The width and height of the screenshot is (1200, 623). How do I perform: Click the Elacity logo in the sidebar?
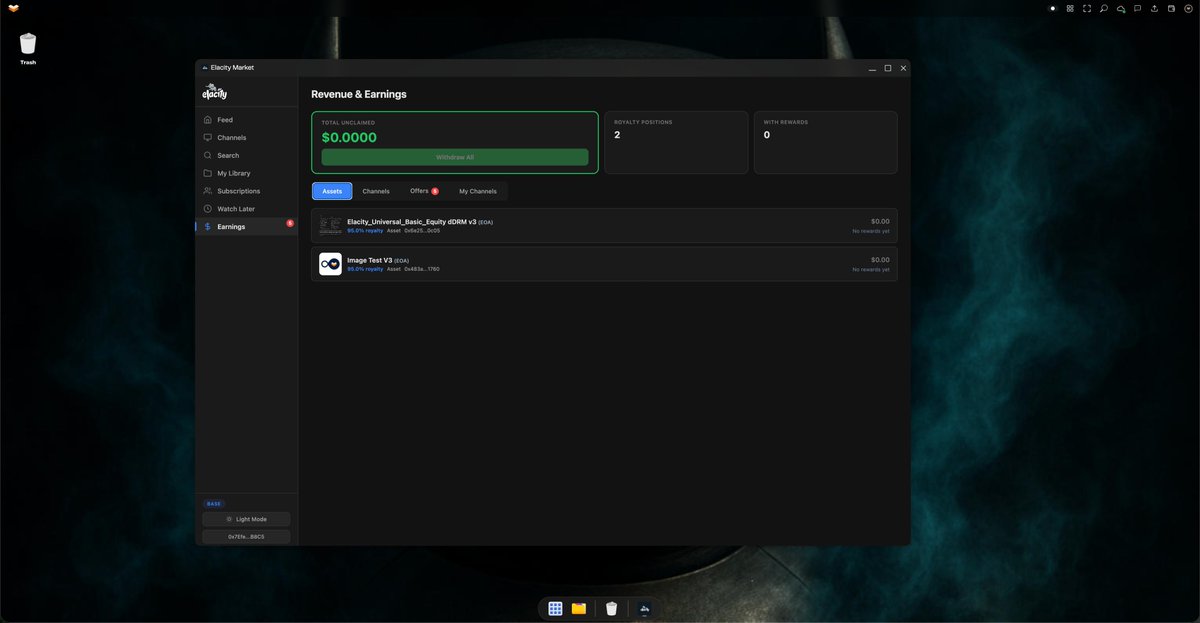tap(215, 93)
